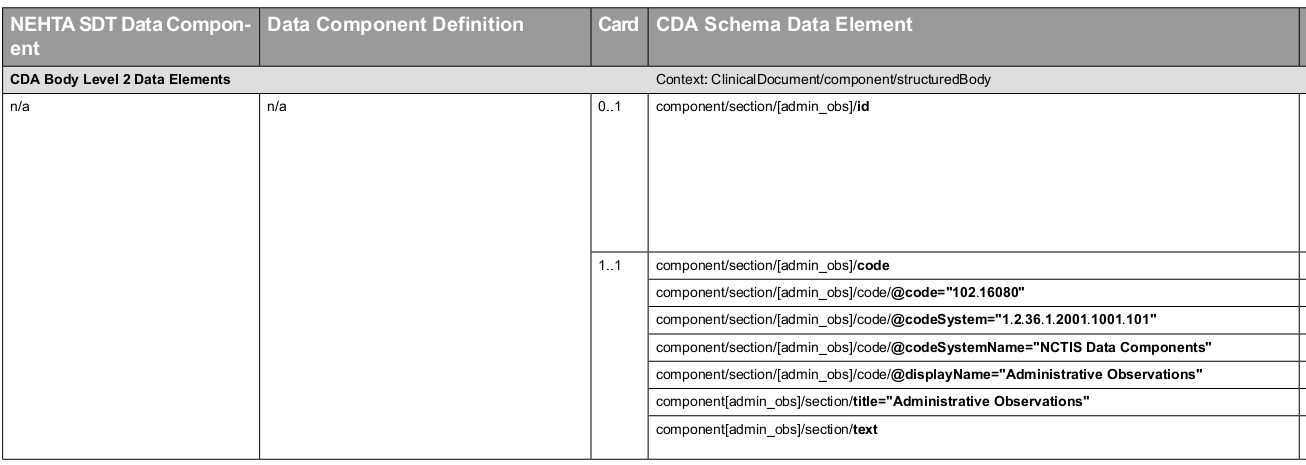Click the 'CDA Body Level 2 Data Elements' row label

coord(120,80)
